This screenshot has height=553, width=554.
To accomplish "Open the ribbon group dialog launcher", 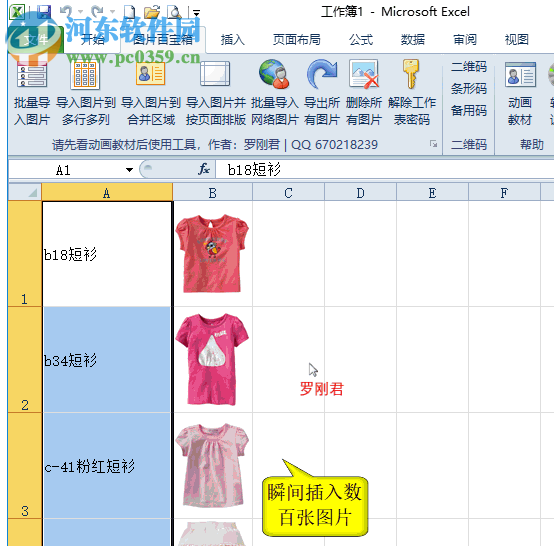I will pyautogui.click(x=433, y=144).
